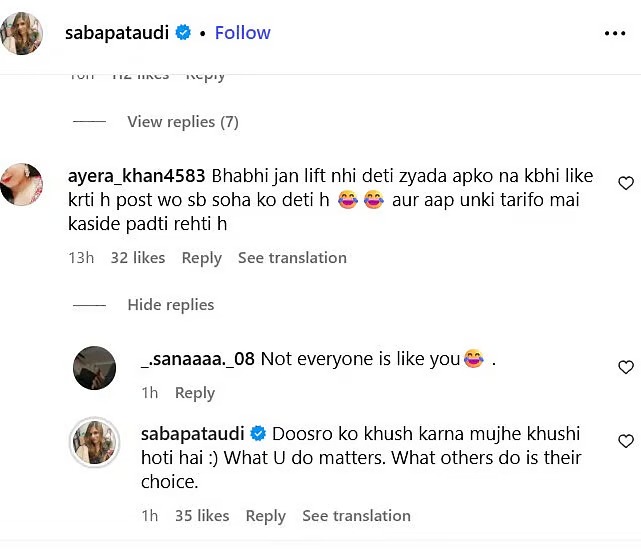The image size is (641, 555).
Task: Open _.sanaaaa._08's profile avatar
Action: click(x=95, y=368)
